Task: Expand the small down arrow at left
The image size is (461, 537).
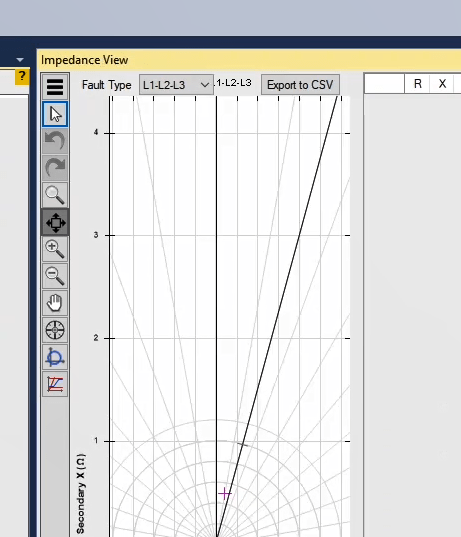Action: pos(20,60)
